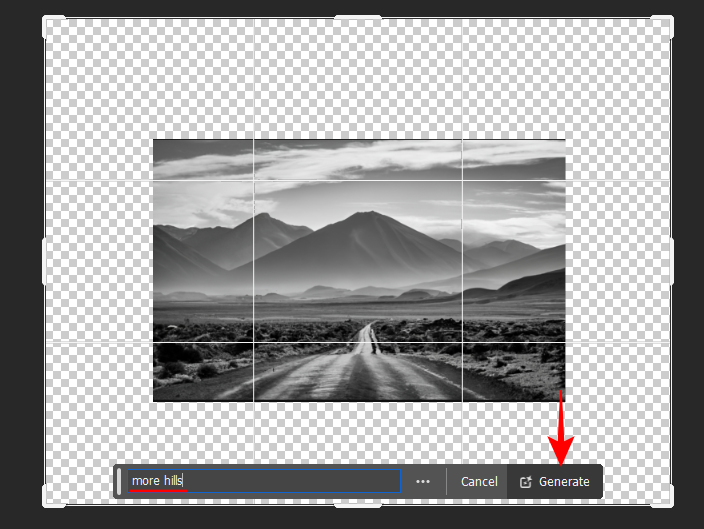Click the bottom-center crop edge handle

(x=358, y=506)
